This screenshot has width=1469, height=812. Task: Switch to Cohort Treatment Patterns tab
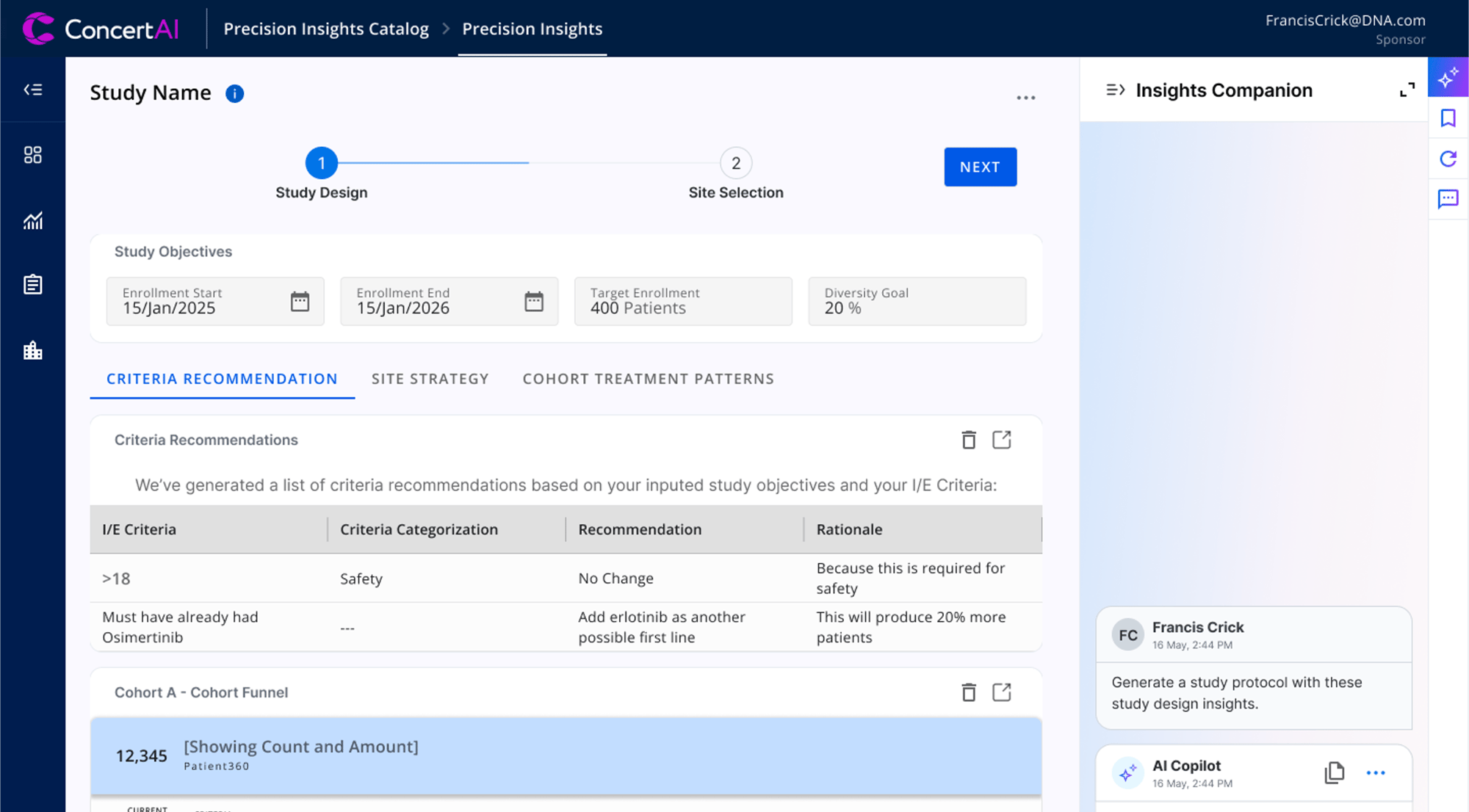point(649,379)
